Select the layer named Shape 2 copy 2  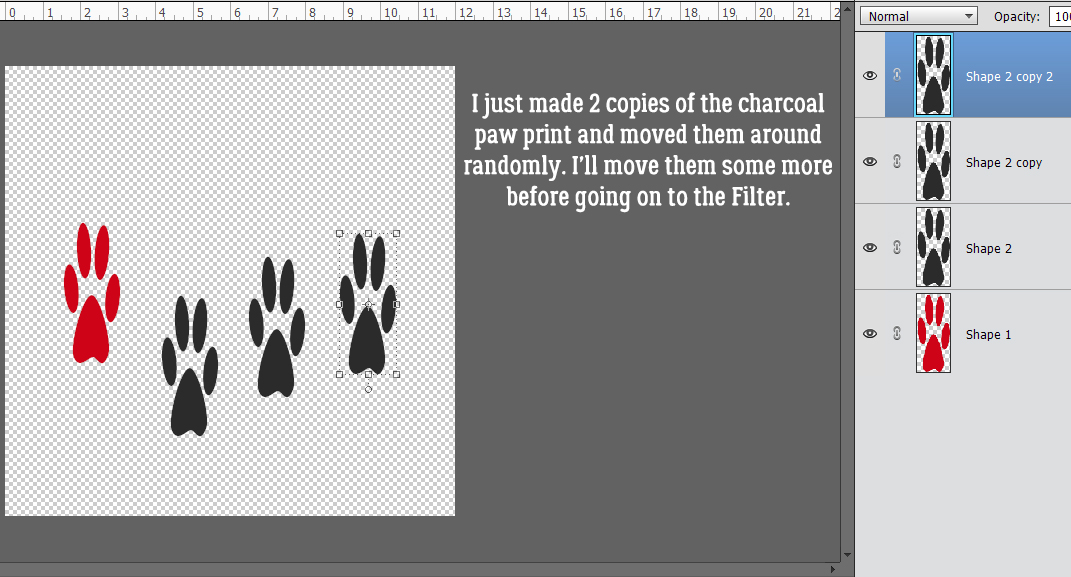tap(1010, 76)
